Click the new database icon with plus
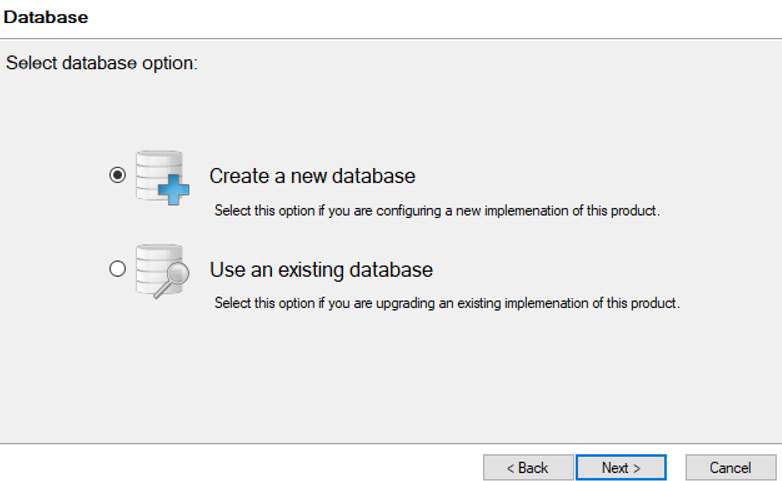 click(x=160, y=177)
